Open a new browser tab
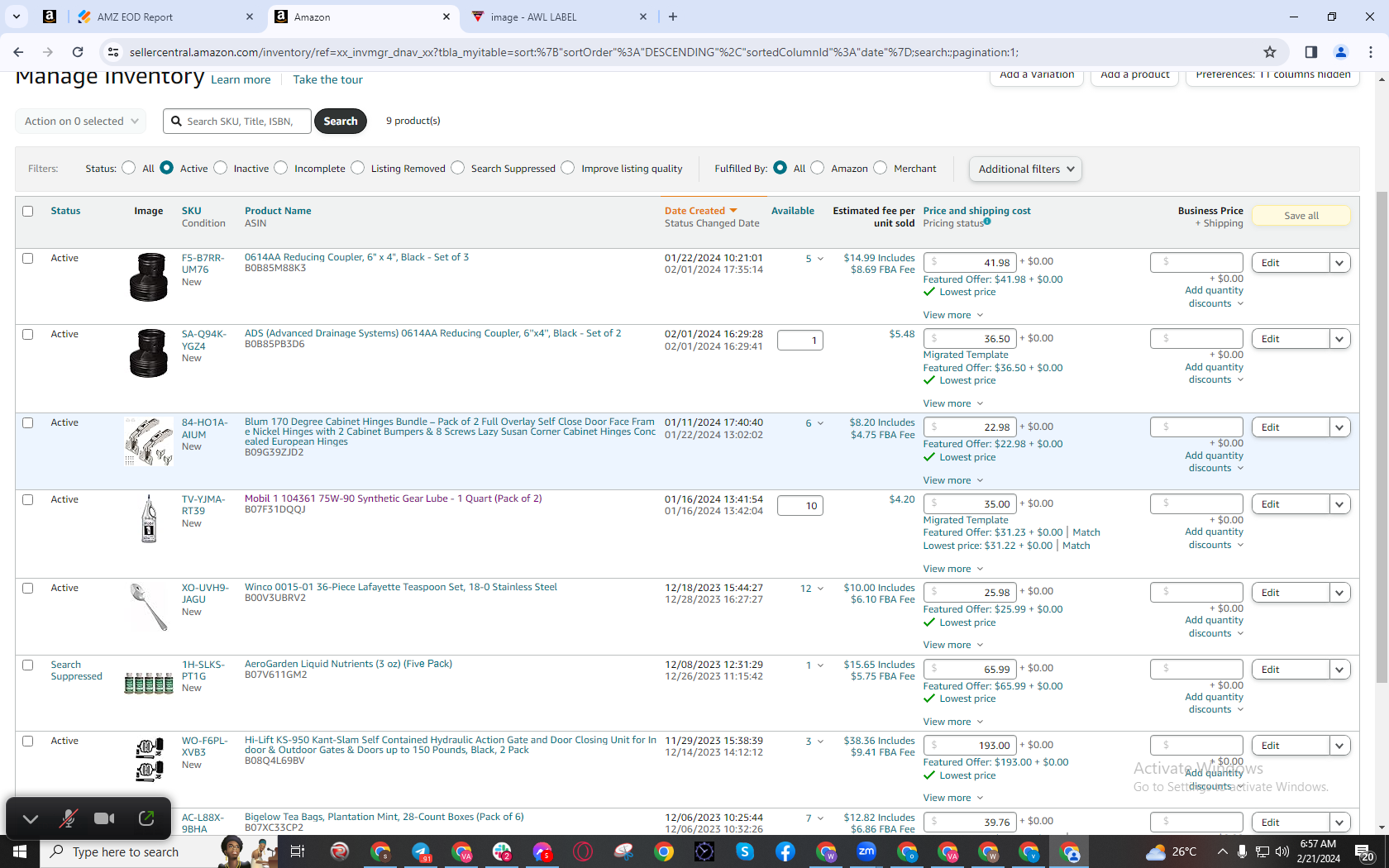Image resolution: width=1389 pixels, height=868 pixels. point(673,17)
